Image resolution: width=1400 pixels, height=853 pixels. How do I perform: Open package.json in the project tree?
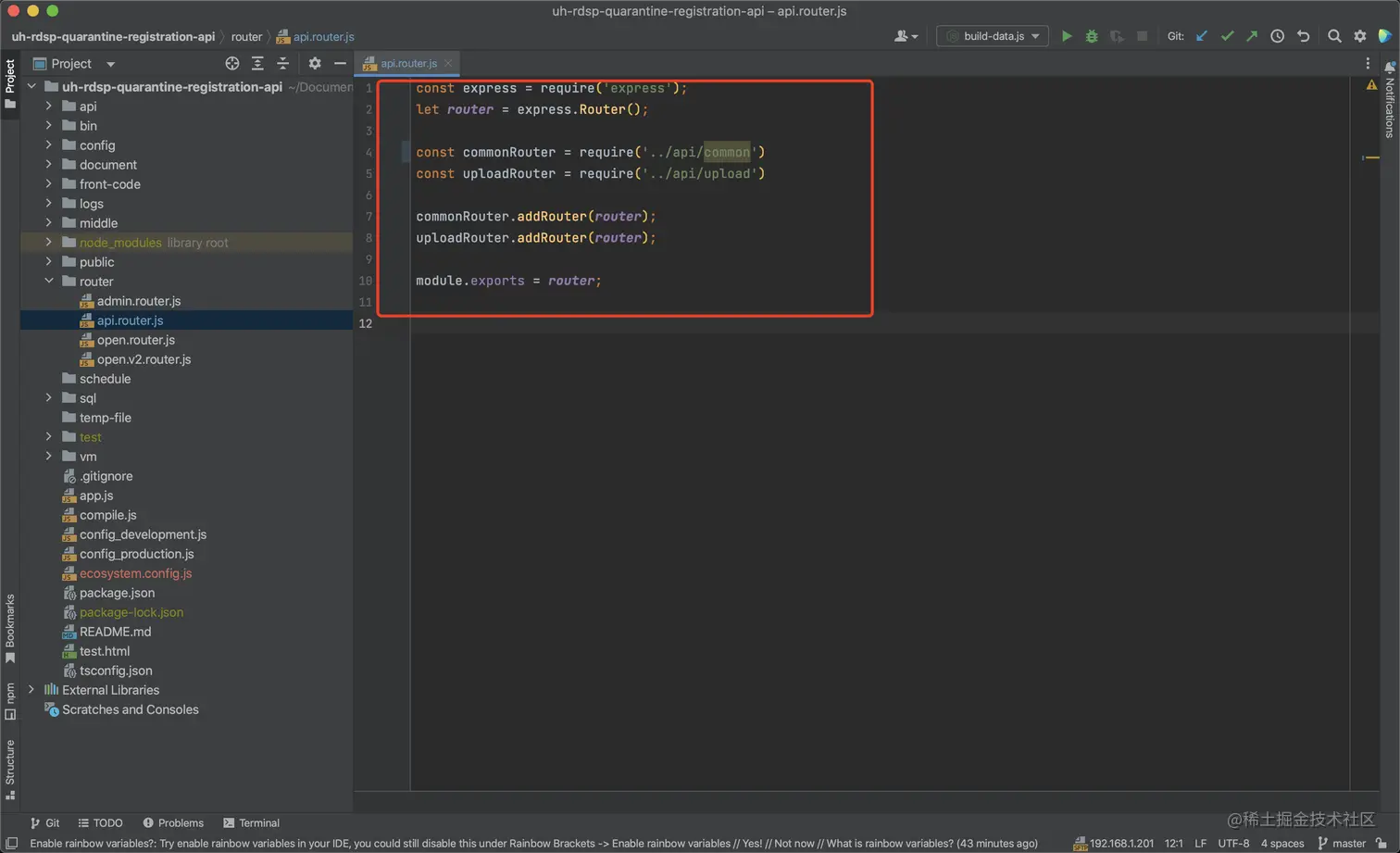117,592
